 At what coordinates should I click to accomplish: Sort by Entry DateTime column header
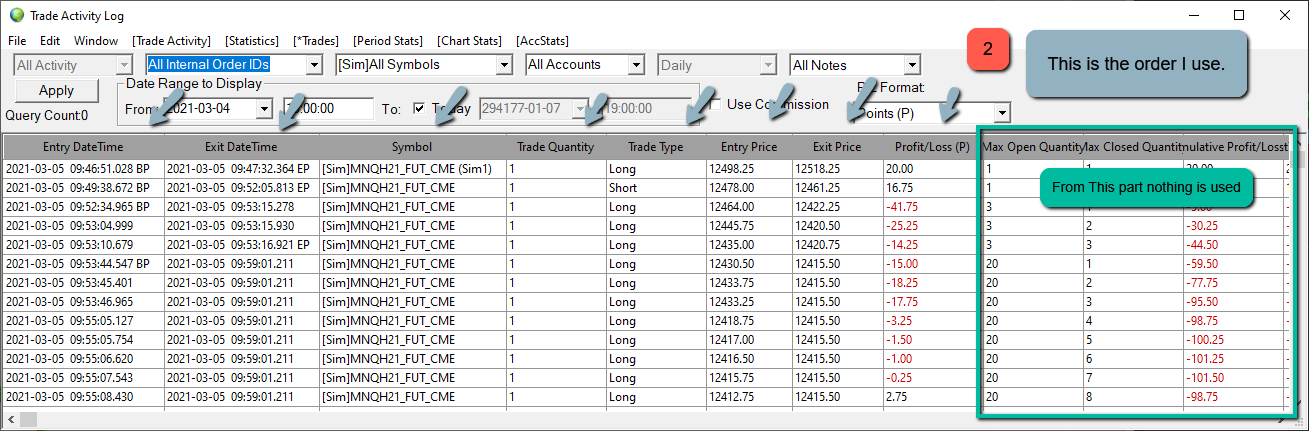[x=83, y=146]
